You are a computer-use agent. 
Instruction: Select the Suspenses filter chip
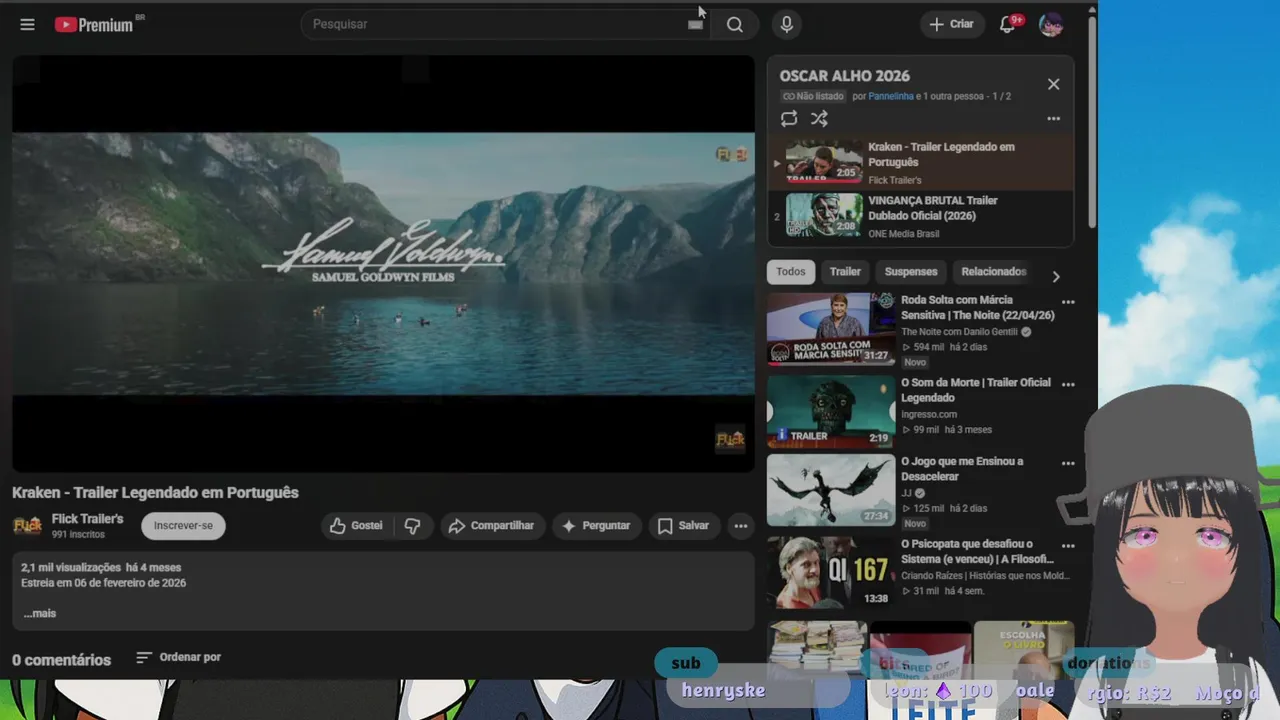click(911, 272)
